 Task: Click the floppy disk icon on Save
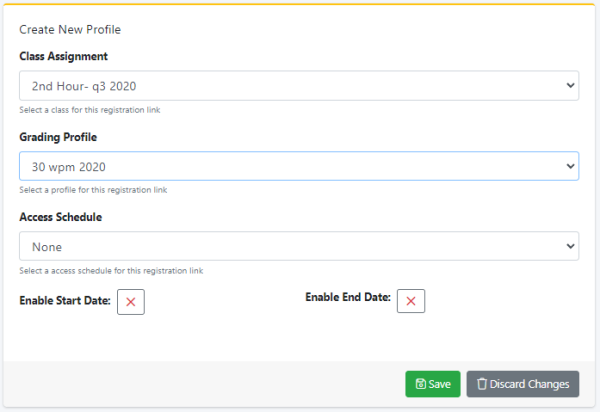point(421,384)
